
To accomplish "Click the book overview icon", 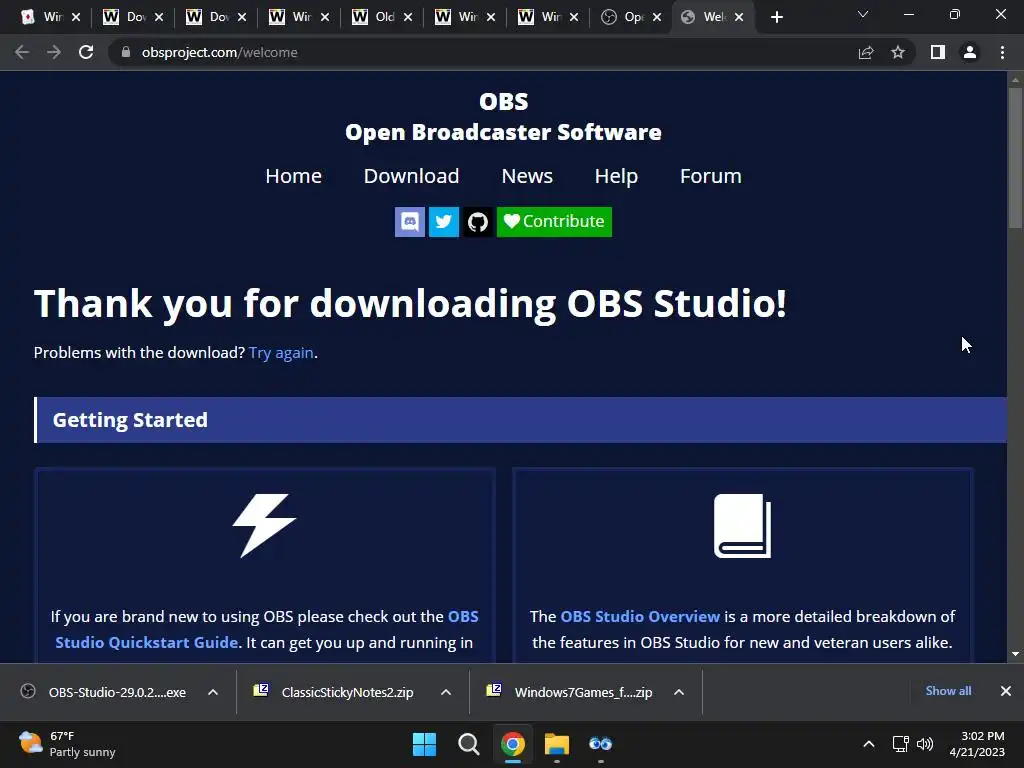I will tap(743, 526).
